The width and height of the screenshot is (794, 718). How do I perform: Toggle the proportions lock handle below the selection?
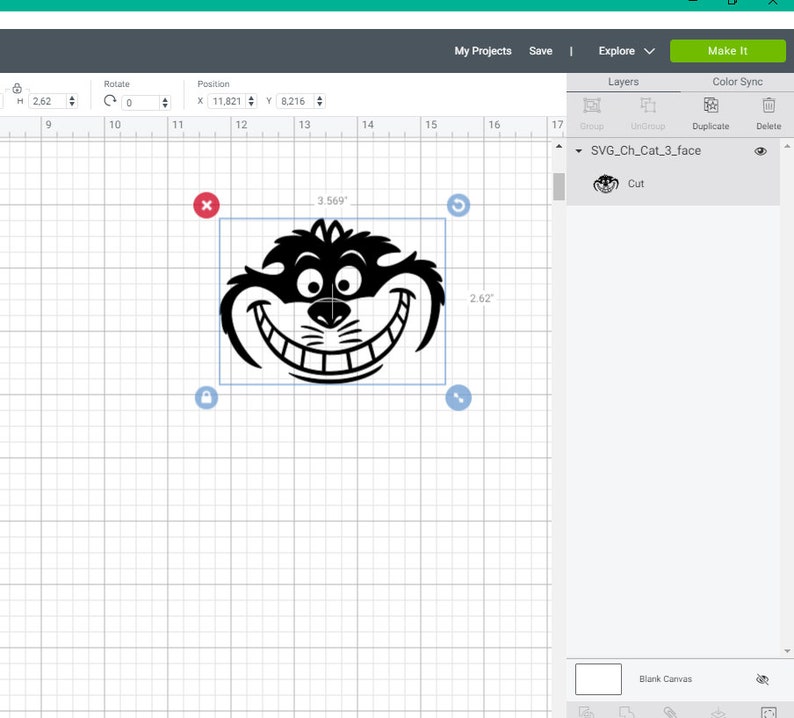coord(206,397)
